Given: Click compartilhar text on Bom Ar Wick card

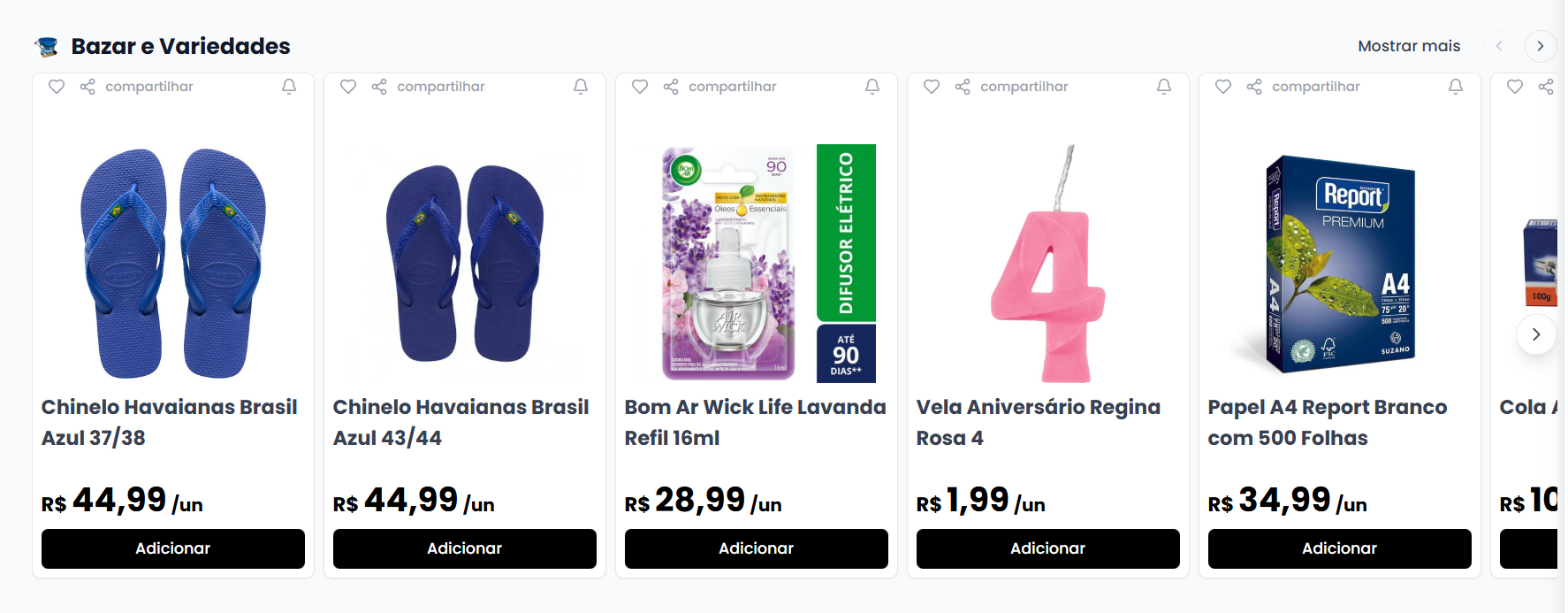Looking at the screenshot, I should tap(732, 87).
